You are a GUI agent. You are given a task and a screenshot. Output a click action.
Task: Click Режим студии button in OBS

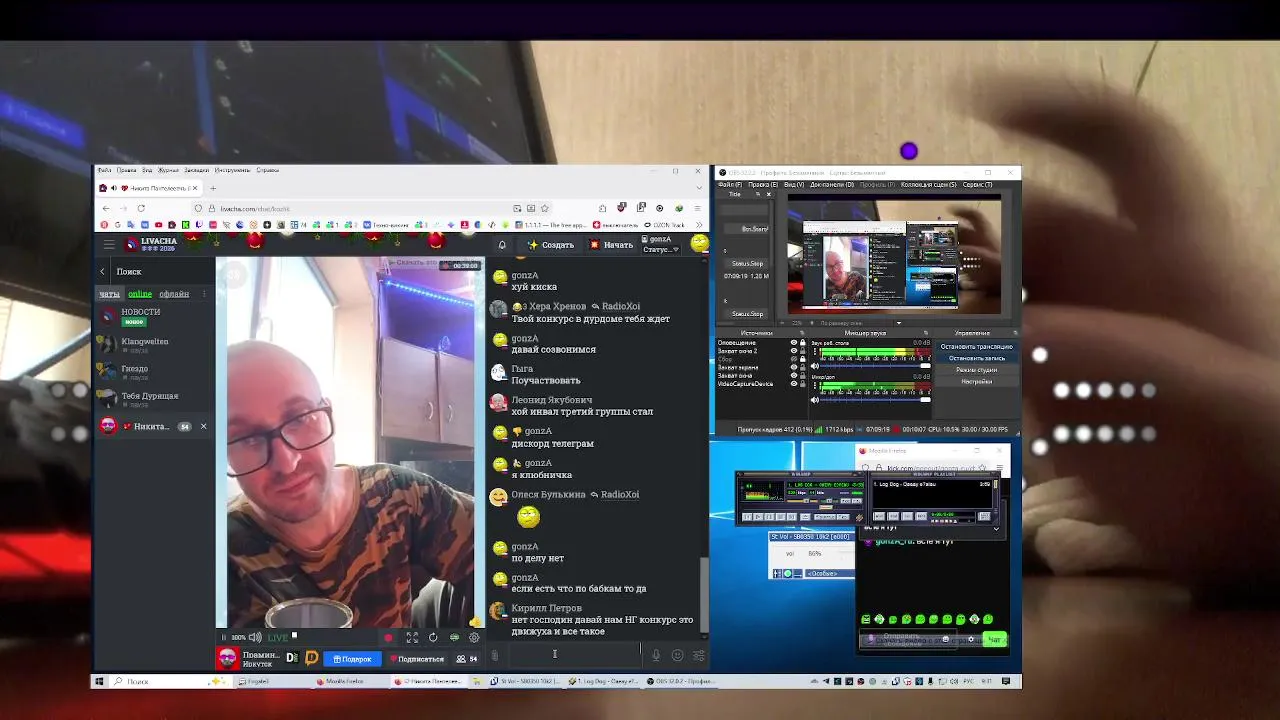(977, 370)
